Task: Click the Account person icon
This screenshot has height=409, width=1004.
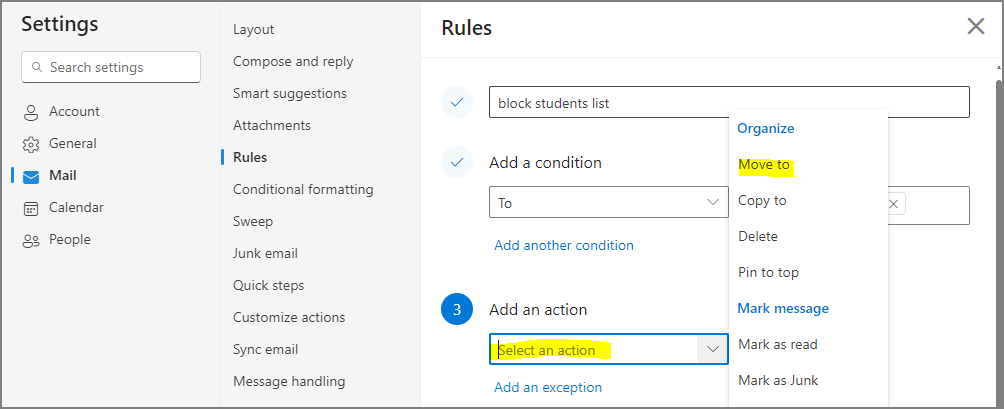Action: (x=31, y=112)
